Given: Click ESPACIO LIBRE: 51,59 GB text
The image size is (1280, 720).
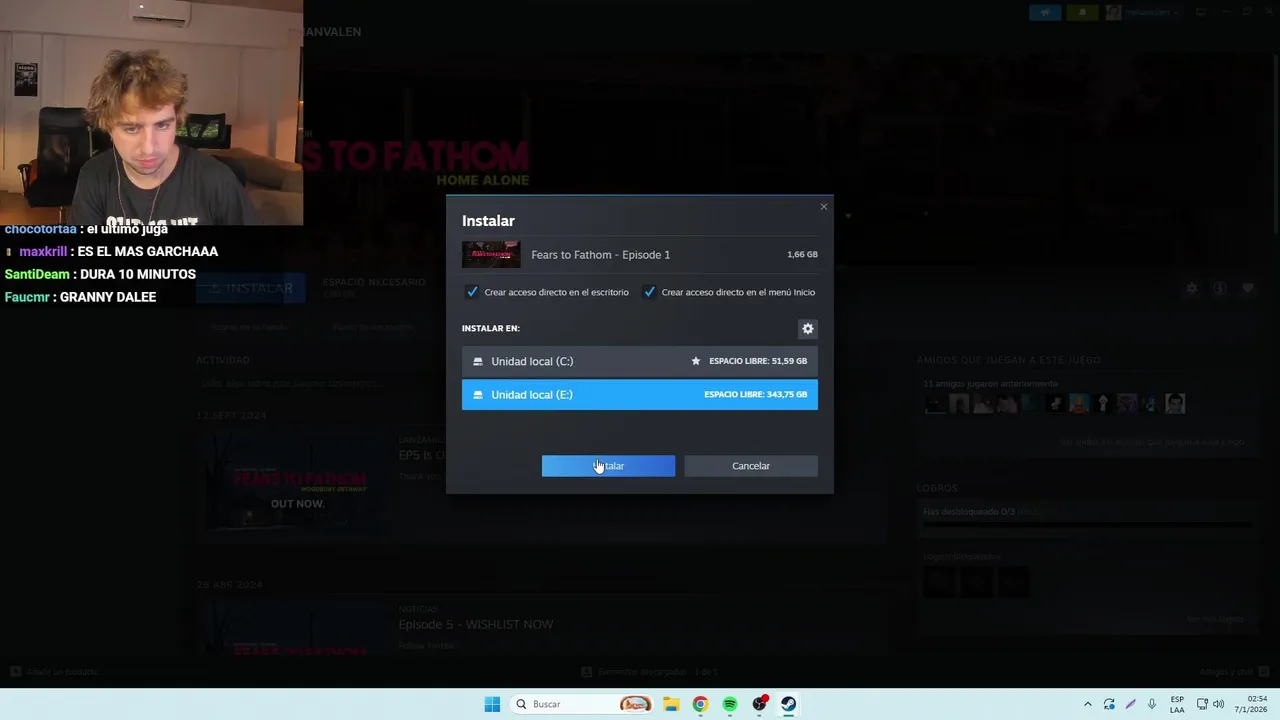Looking at the screenshot, I should click(x=758, y=361).
